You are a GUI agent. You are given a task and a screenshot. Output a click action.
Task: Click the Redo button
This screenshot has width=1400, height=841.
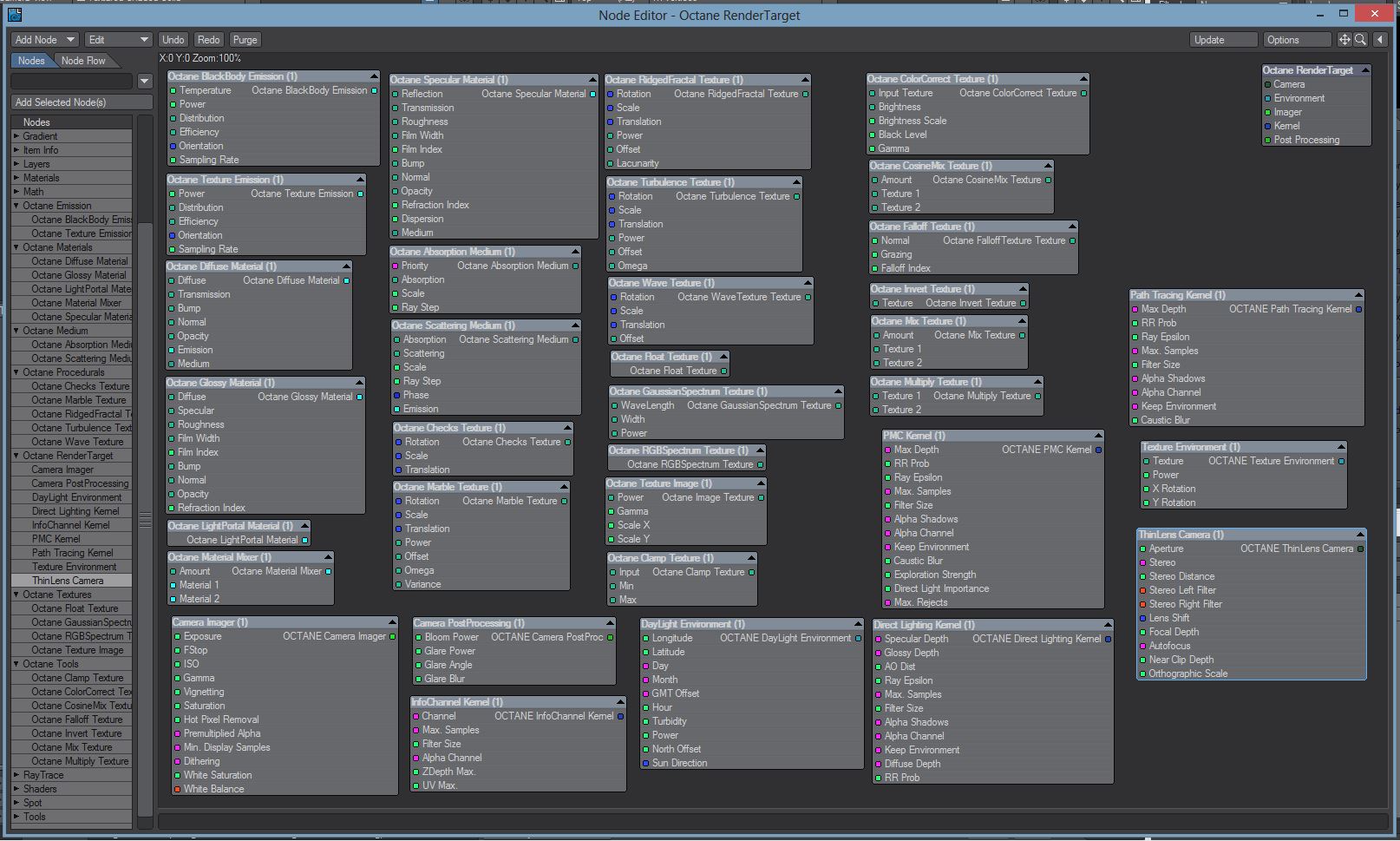tap(208, 40)
